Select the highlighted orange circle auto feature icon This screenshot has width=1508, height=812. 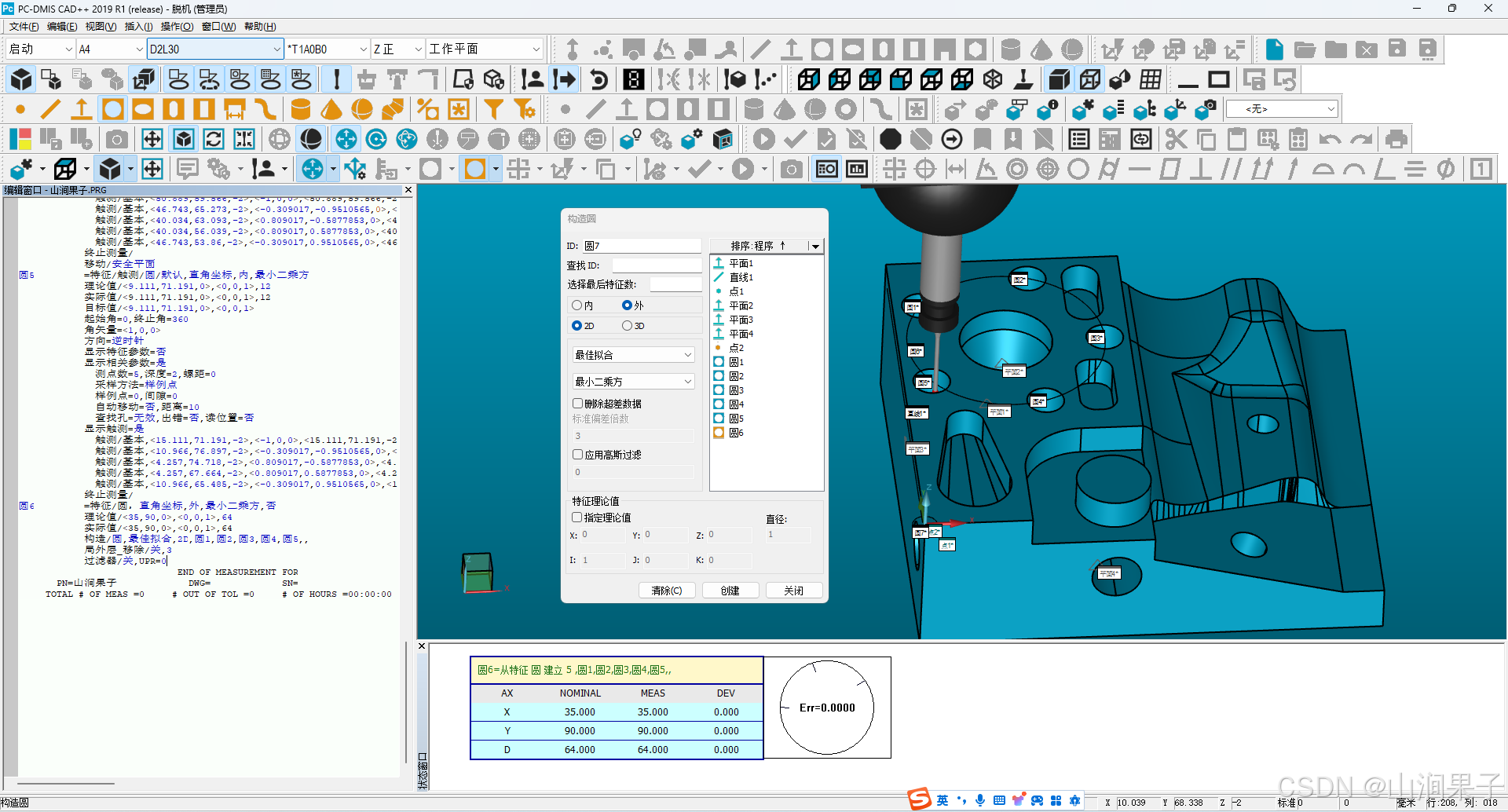point(112,109)
